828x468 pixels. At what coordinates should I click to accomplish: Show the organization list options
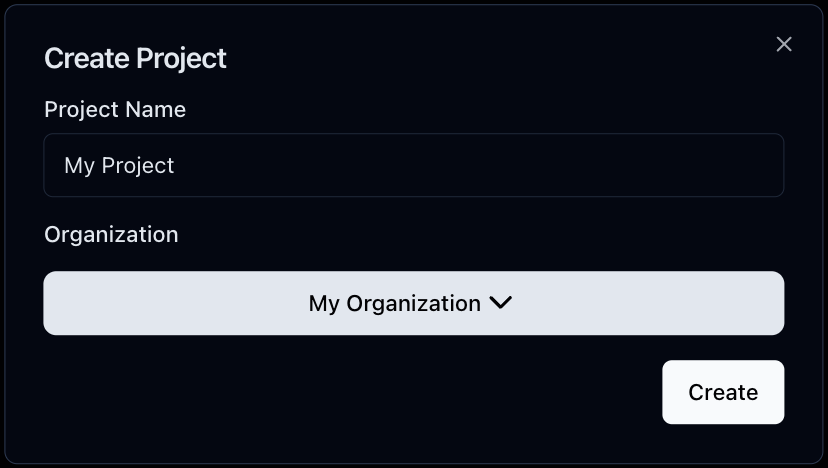413,303
